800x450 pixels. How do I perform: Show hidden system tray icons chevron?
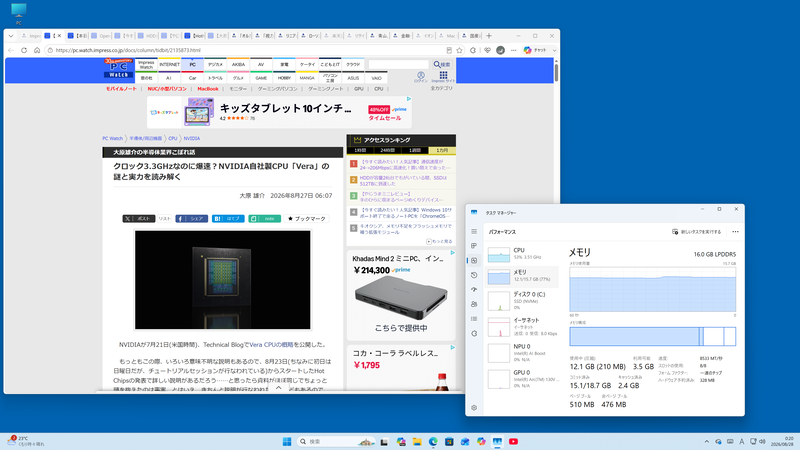click(x=707, y=441)
